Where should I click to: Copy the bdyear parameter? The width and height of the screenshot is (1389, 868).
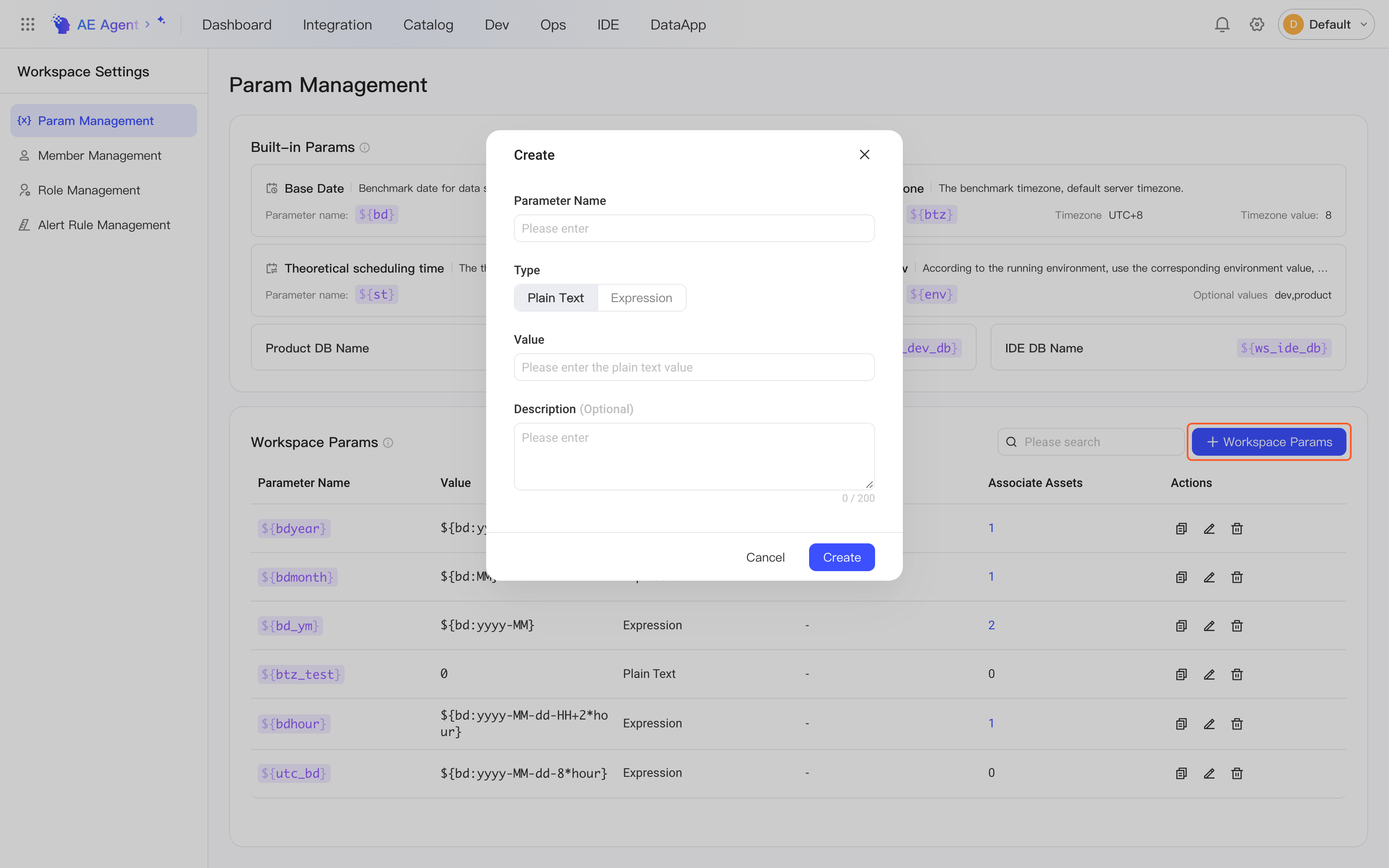[1181, 528]
